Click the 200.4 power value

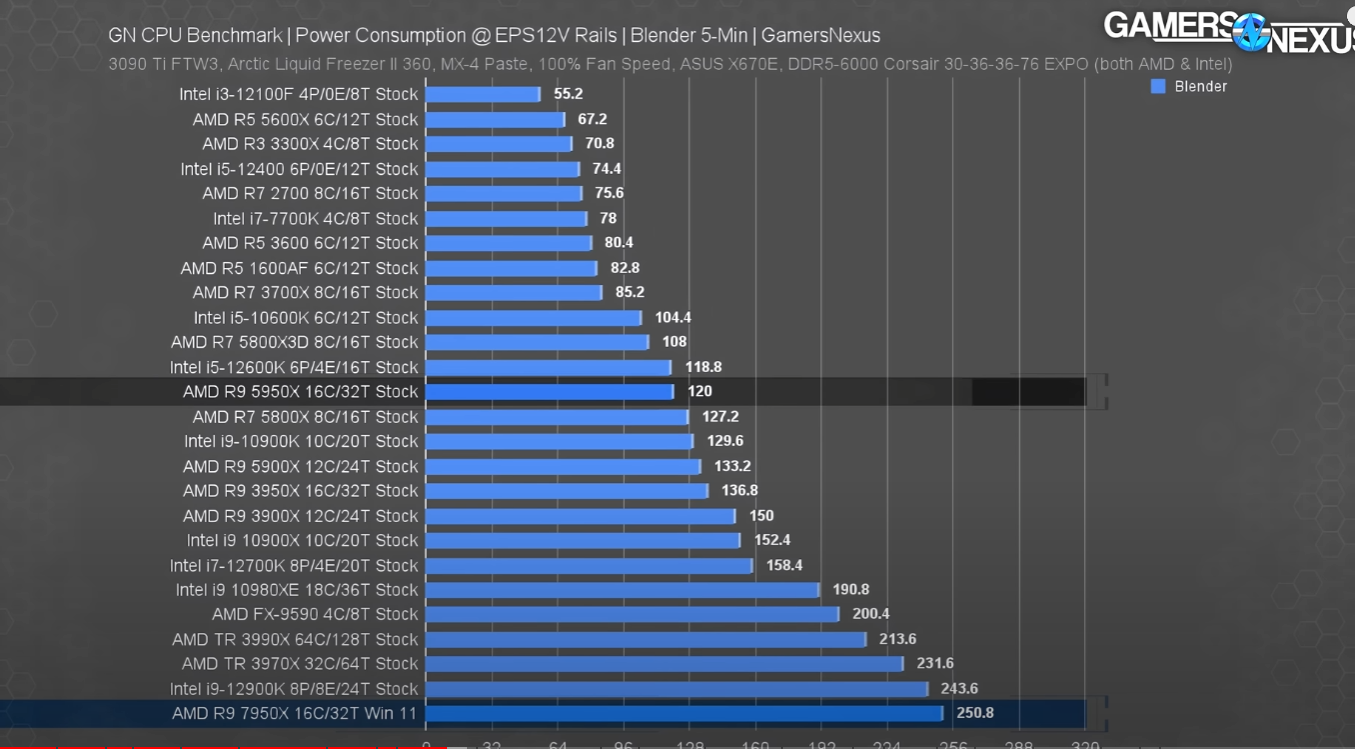pyautogui.click(x=871, y=614)
